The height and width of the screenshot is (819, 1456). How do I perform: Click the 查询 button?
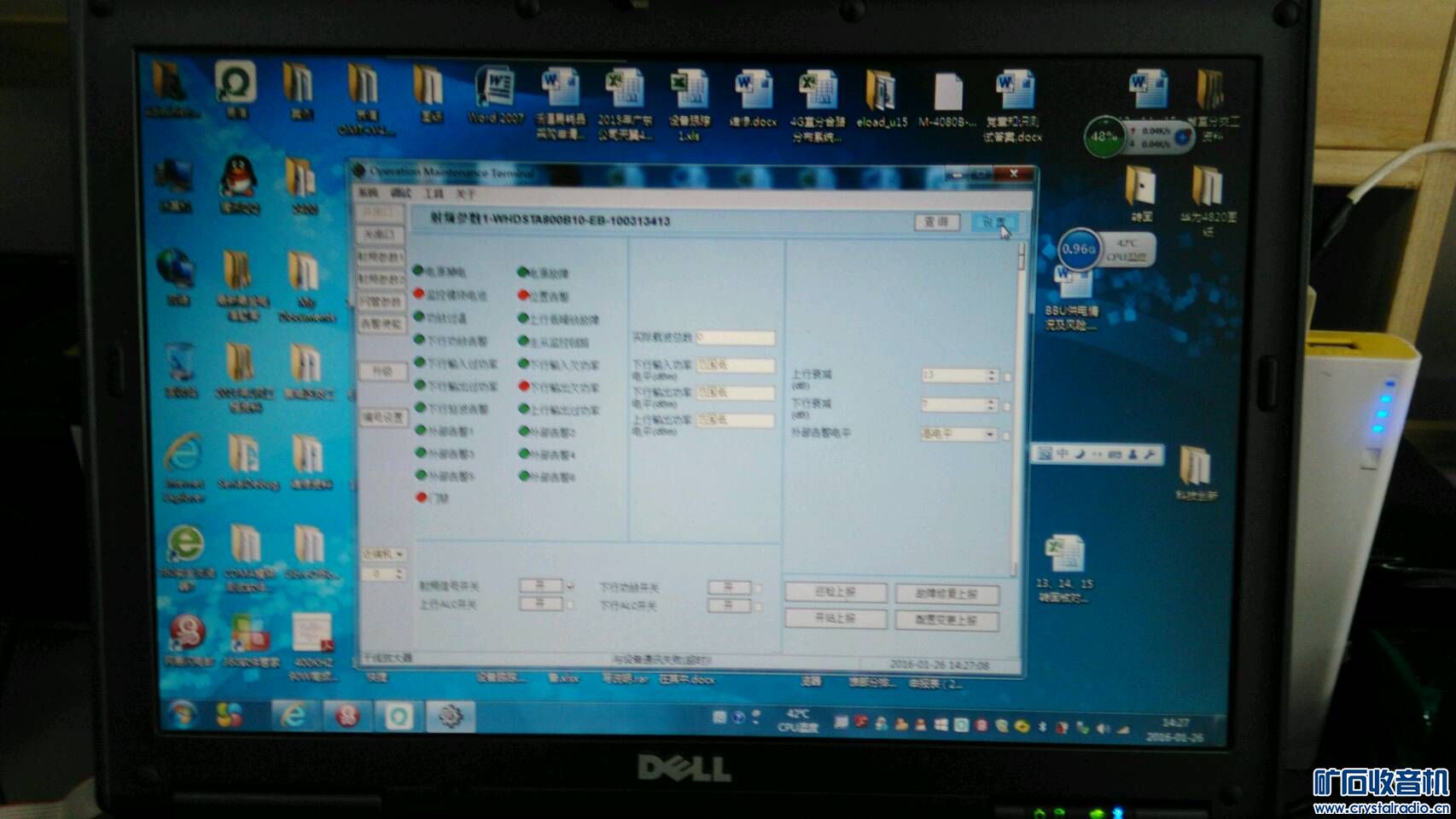click(x=937, y=222)
